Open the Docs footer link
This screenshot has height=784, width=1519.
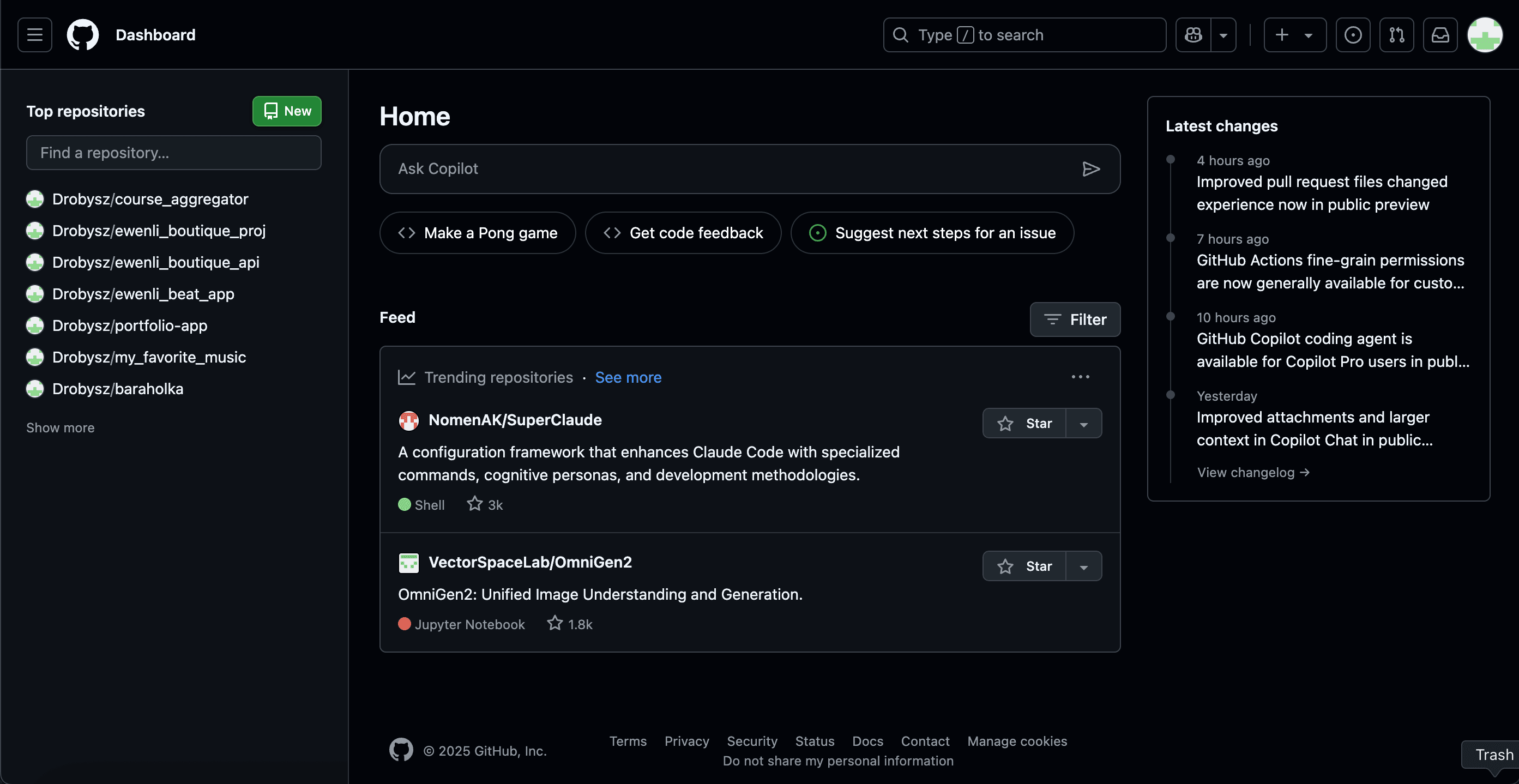(x=867, y=741)
